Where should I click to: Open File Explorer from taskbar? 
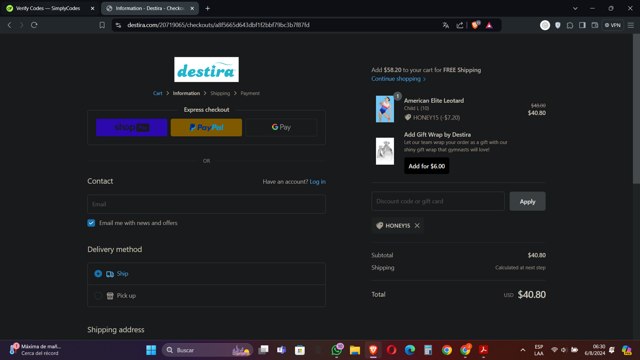point(355,350)
